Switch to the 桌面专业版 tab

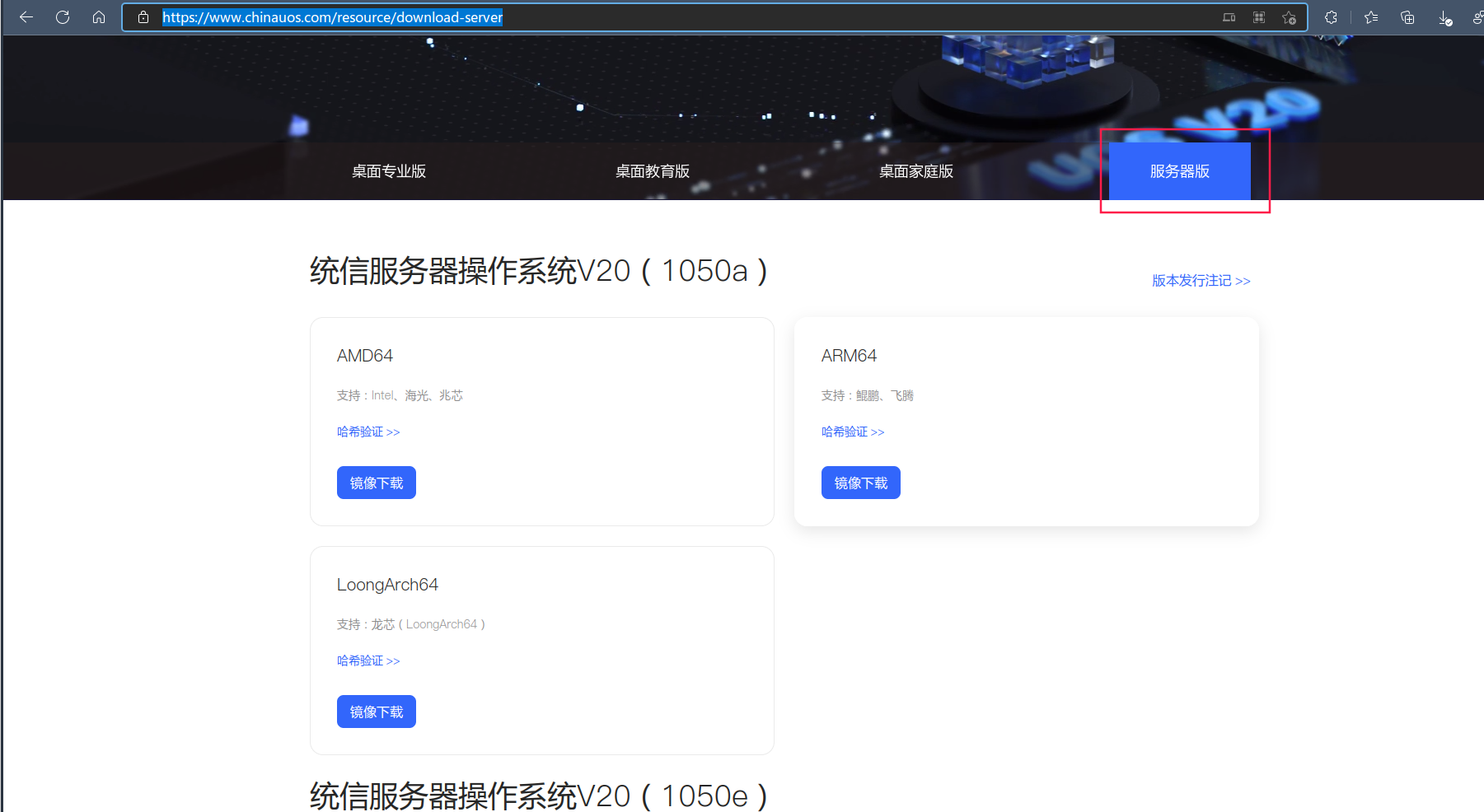click(389, 171)
